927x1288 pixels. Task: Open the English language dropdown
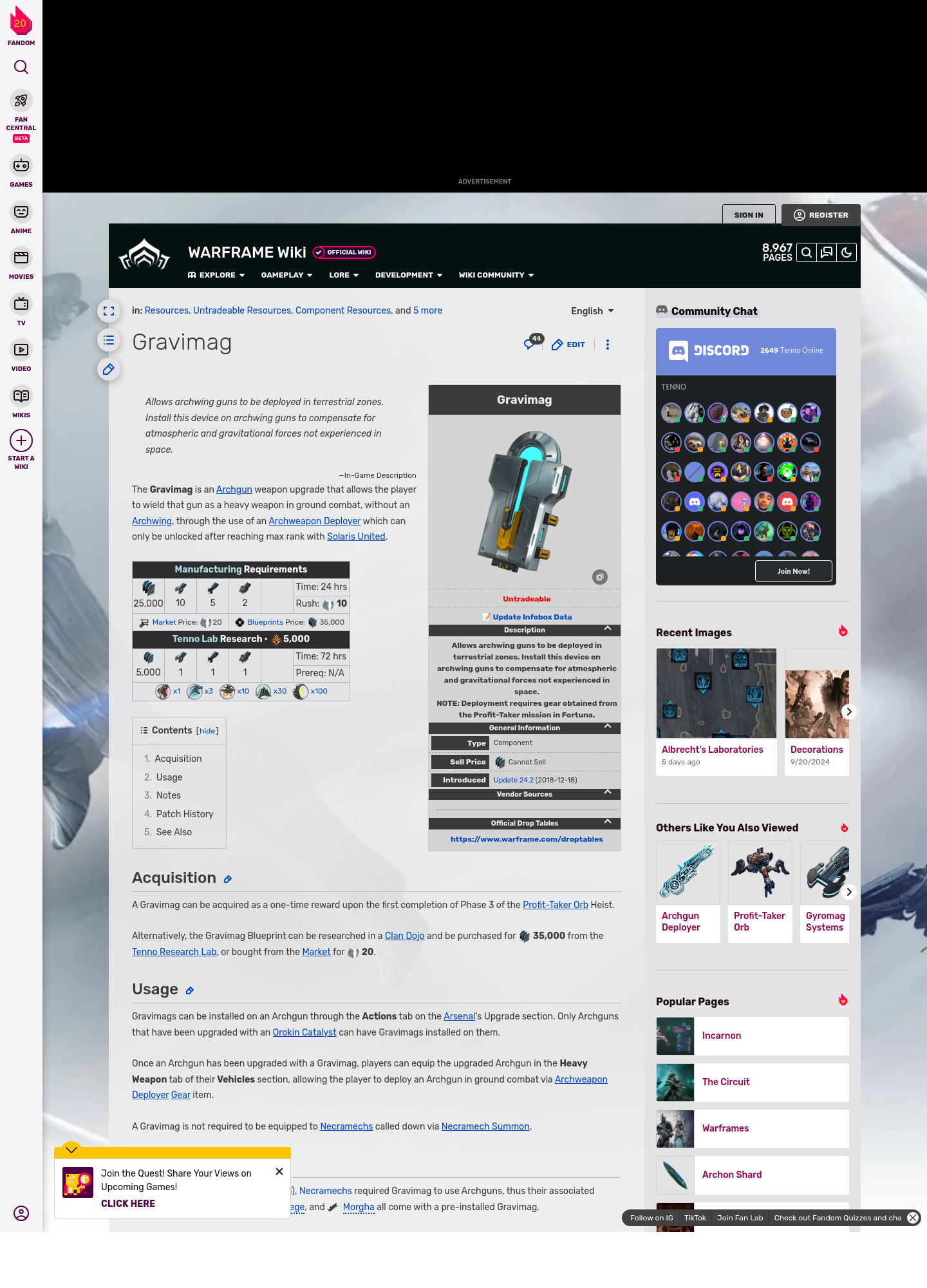coord(592,311)
